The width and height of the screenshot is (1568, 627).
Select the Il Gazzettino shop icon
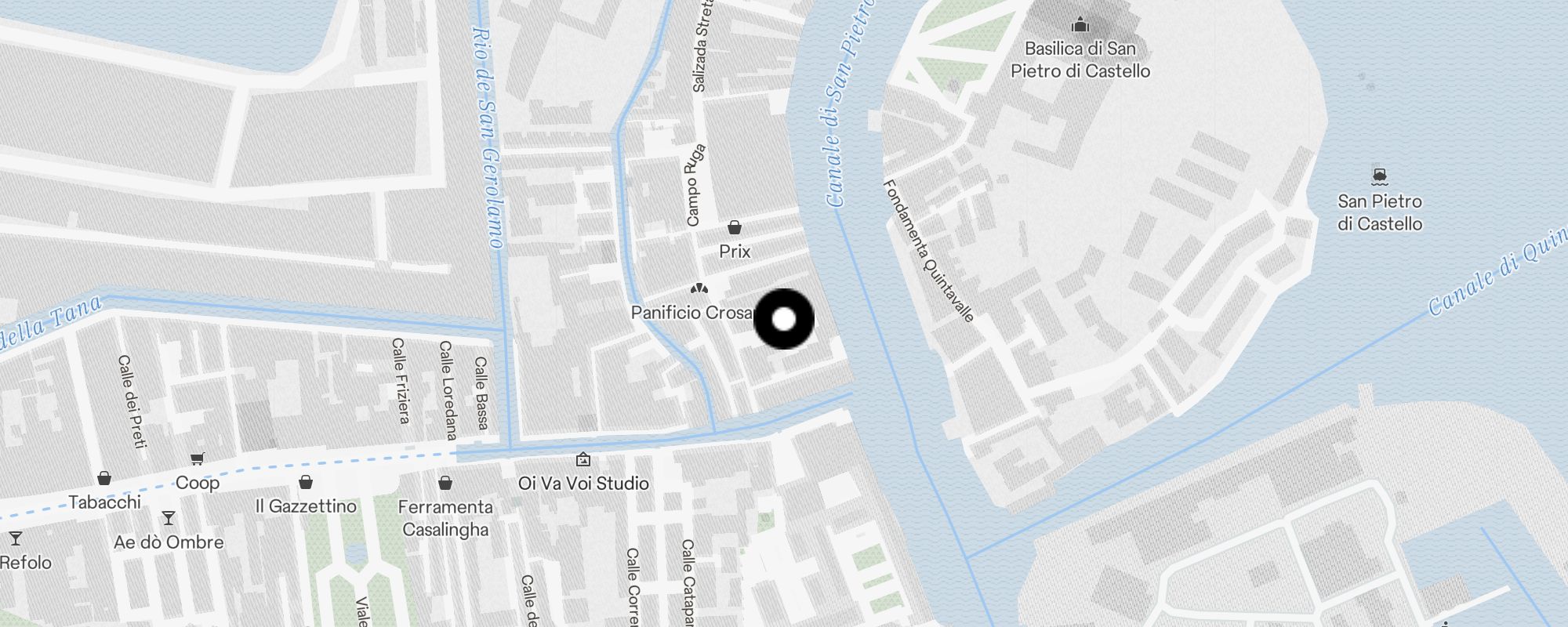click(306, 482)
